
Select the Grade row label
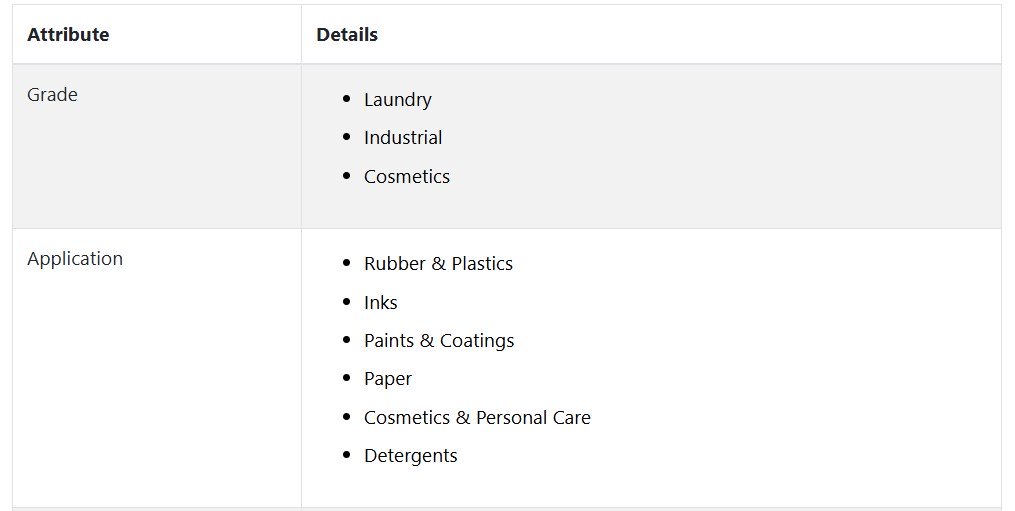tap(52, 95)
